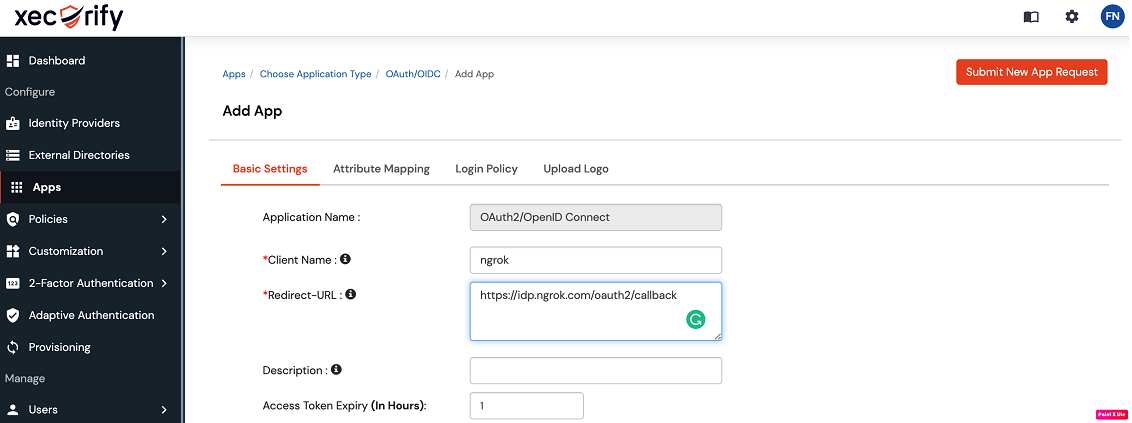The image size is (1132, 423).
Task: Click the Manage section label
Action: coord(25,378)
